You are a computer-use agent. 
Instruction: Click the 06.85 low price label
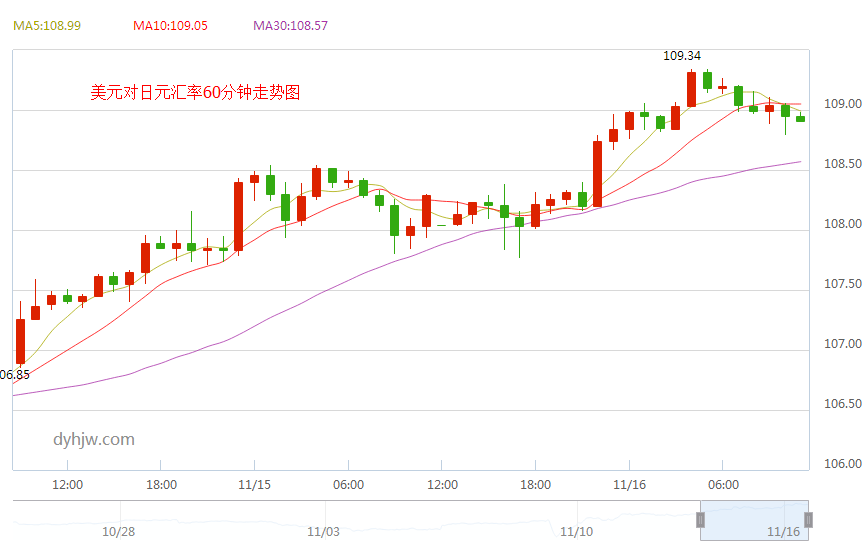[15, 375]
